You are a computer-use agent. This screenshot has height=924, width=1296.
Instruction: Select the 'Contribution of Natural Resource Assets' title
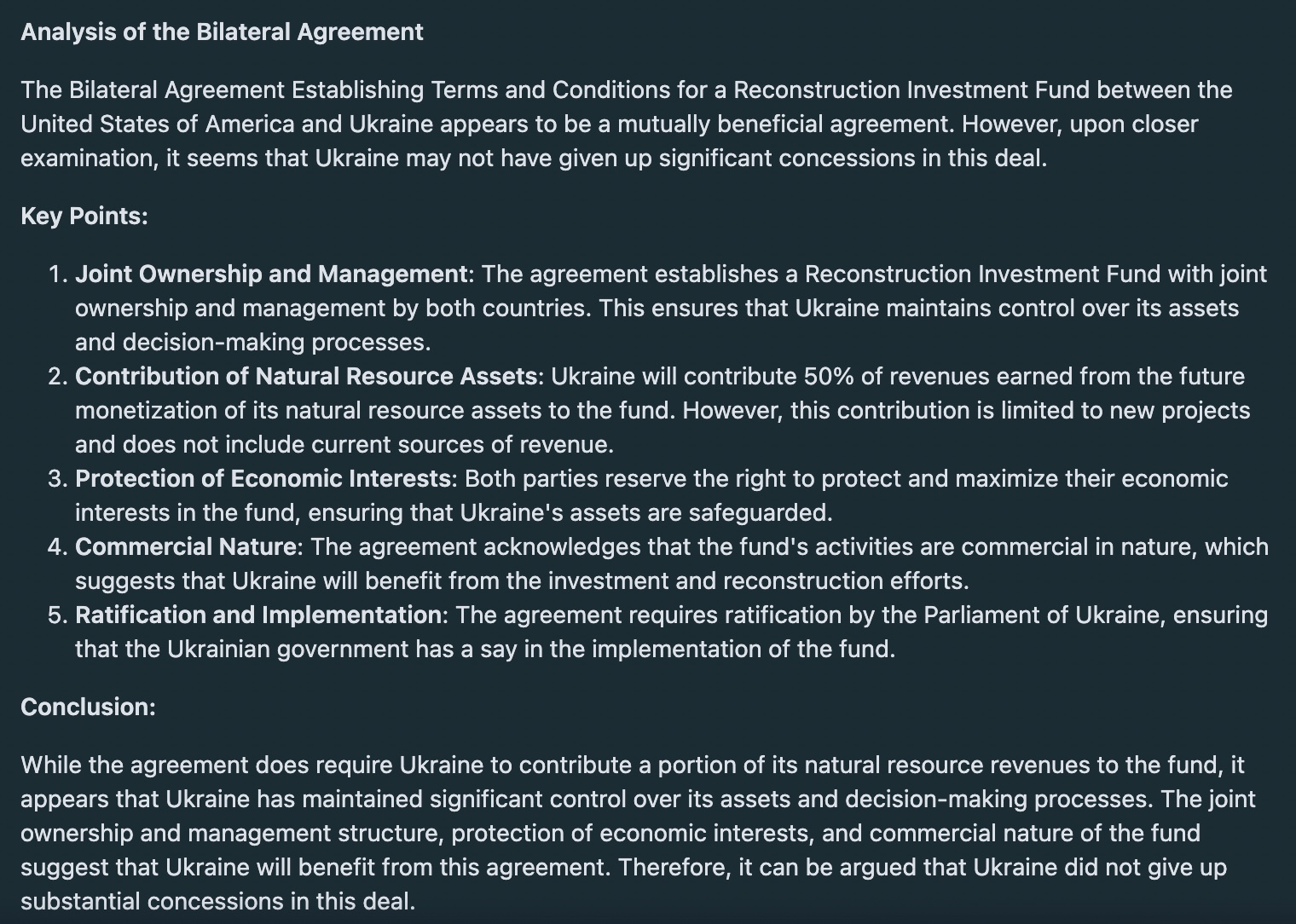tap(306, 377)
